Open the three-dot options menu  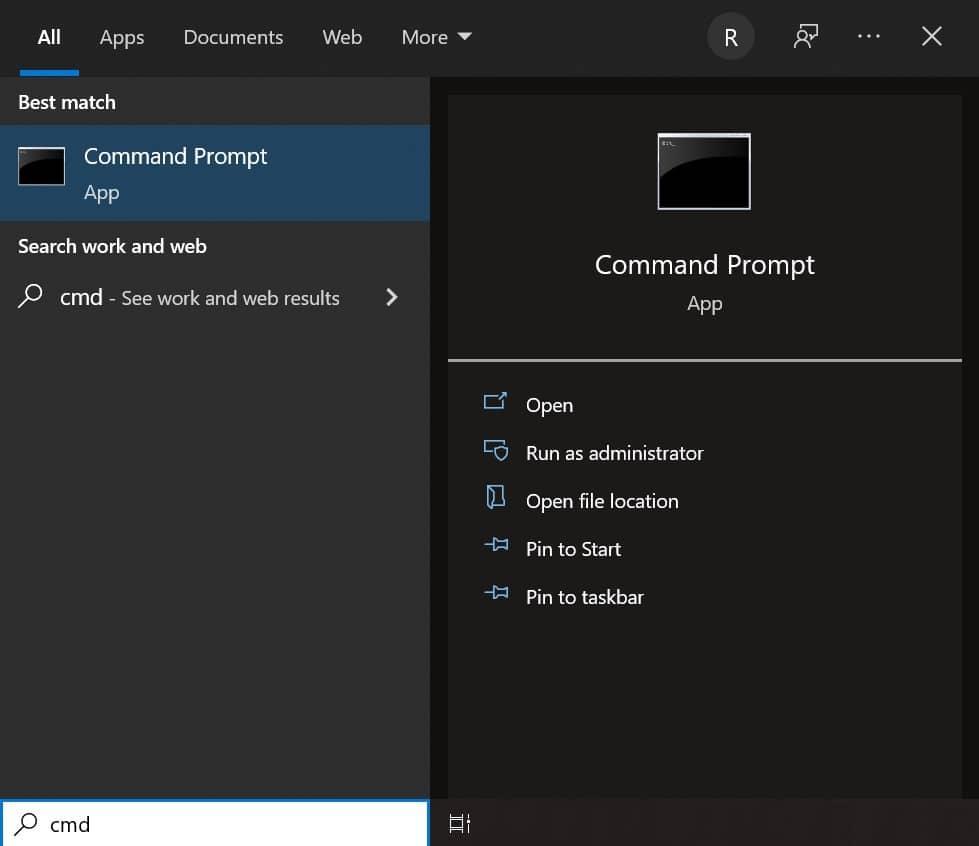869,37
